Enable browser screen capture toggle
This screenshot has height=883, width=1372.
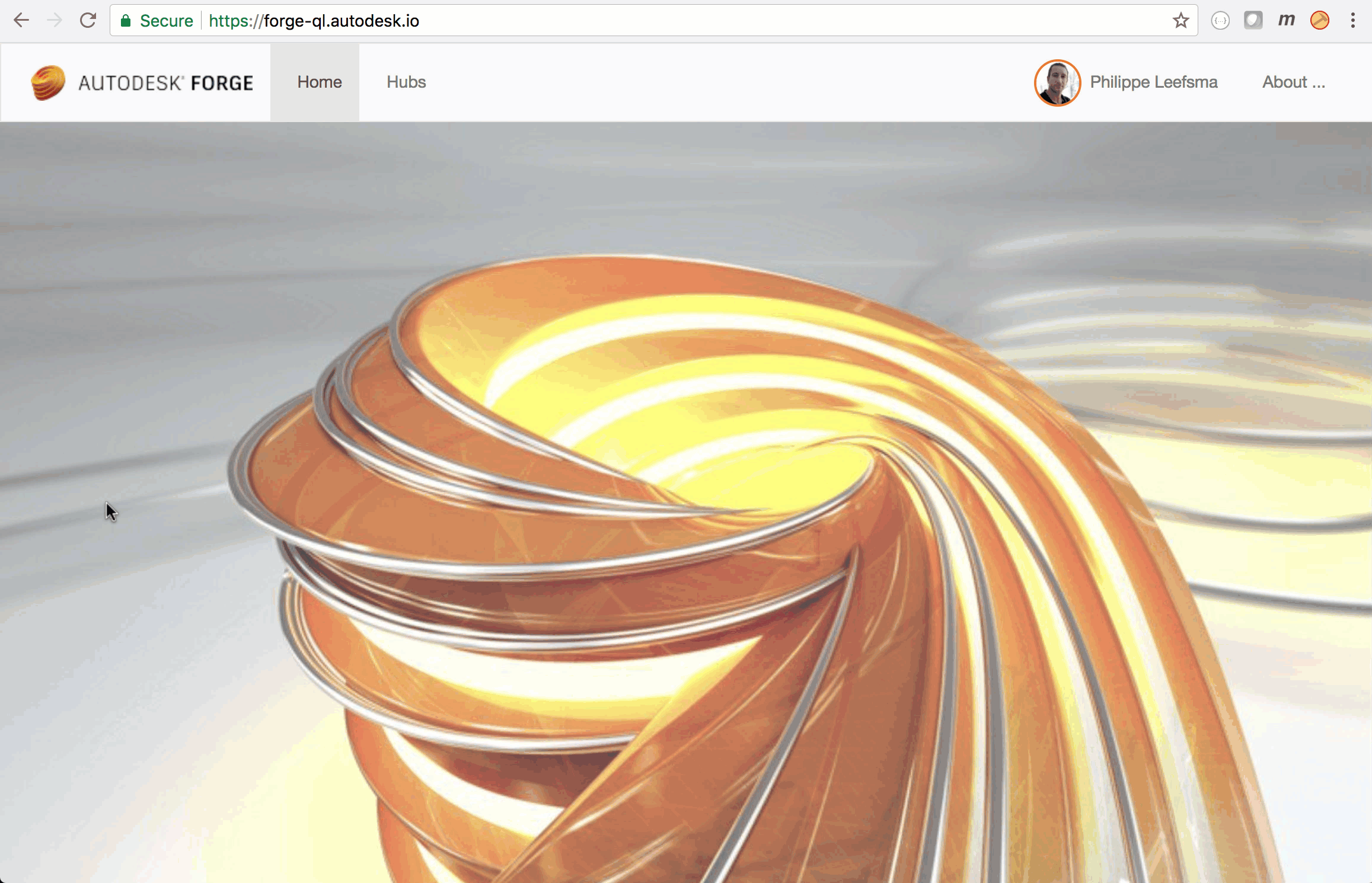coord(1253,20)
